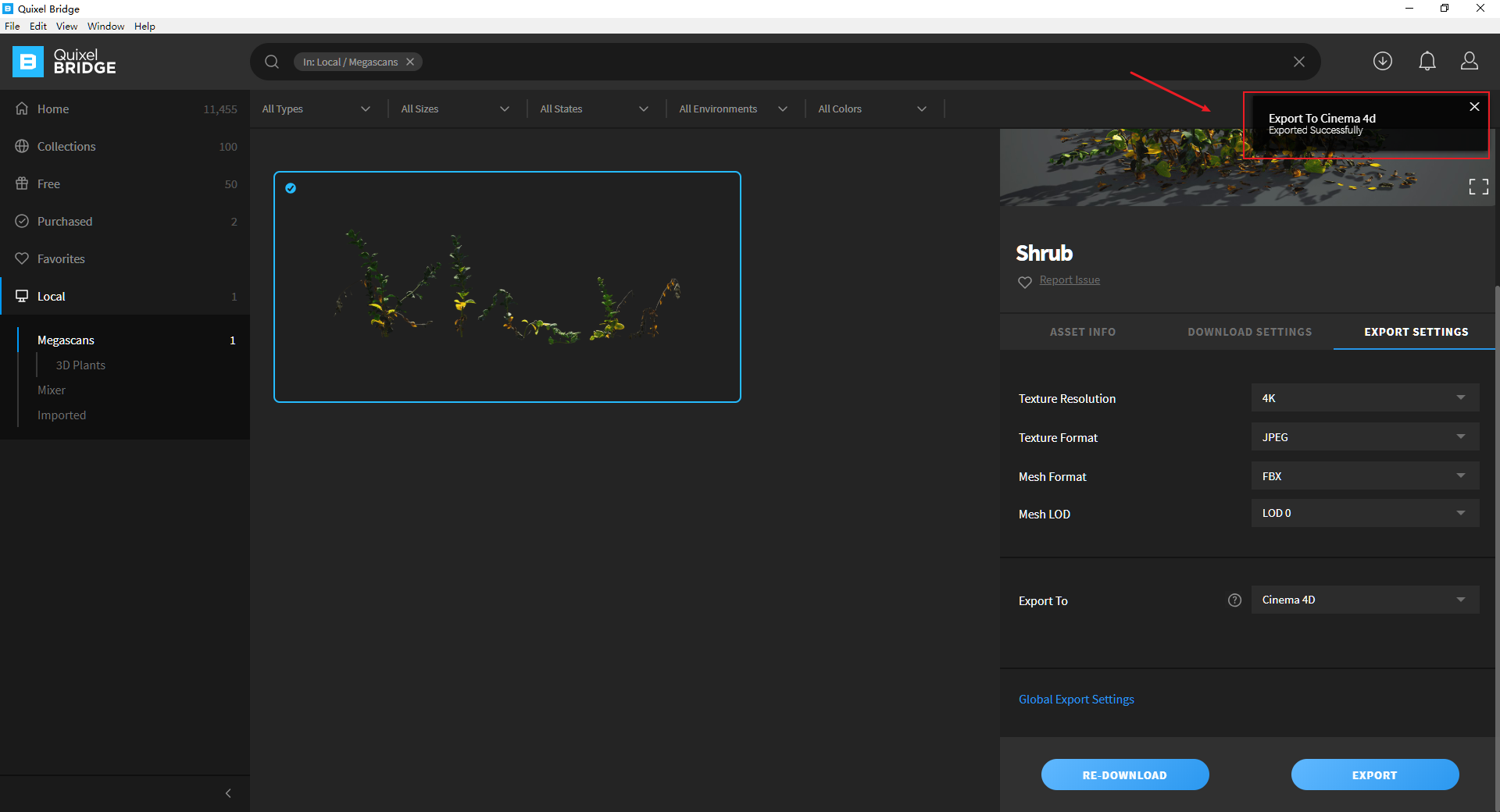Open the Edit menu

[x=38, y=26]
